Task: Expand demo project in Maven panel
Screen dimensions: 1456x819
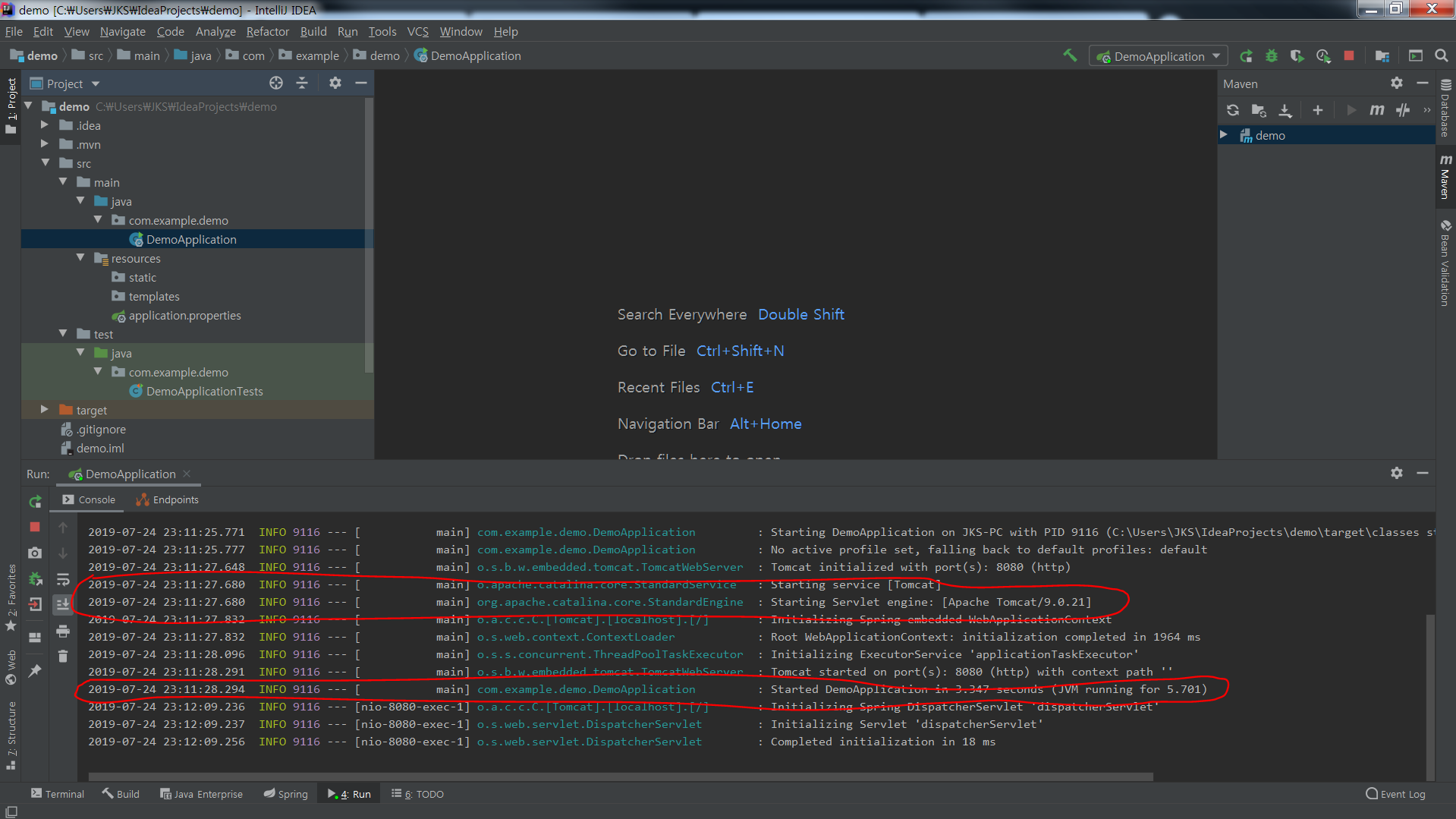Action: point(1223,134)
